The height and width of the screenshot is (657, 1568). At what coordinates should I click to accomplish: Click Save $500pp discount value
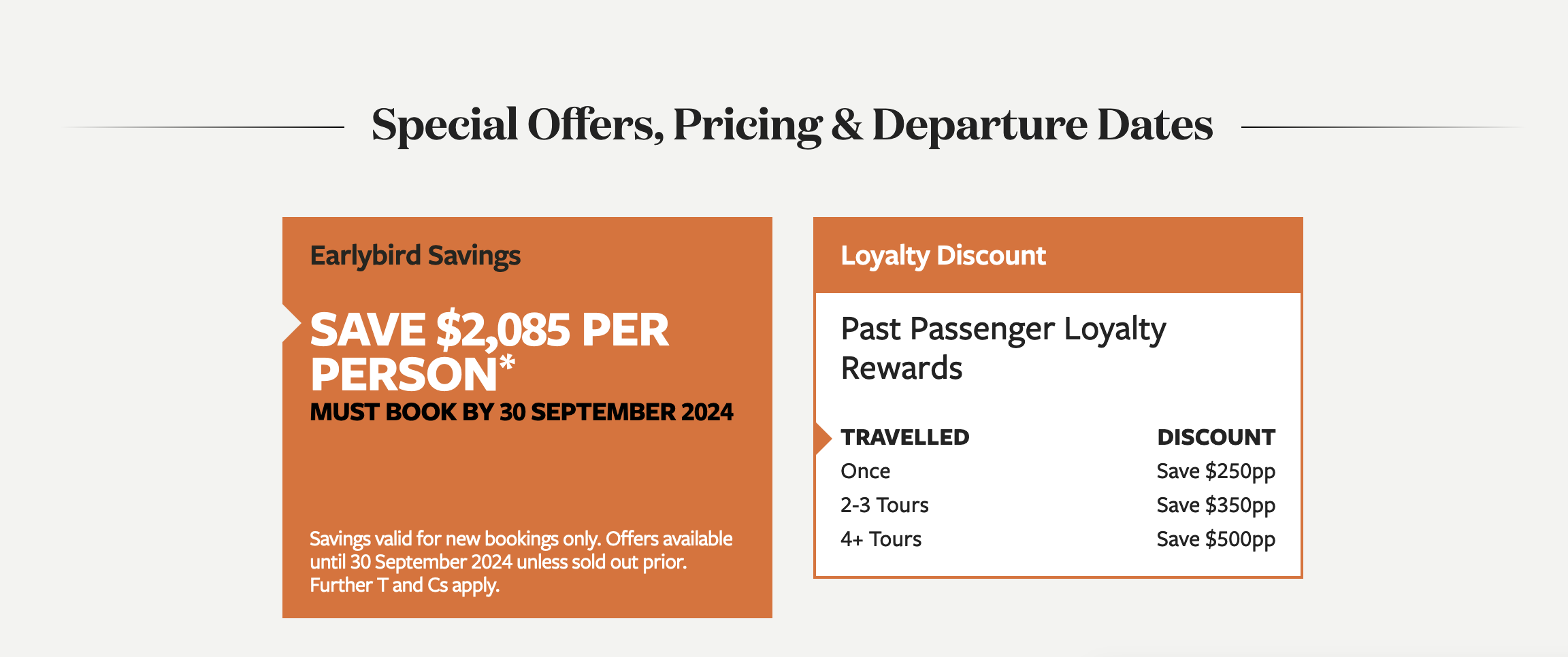tap(1216, 539)
